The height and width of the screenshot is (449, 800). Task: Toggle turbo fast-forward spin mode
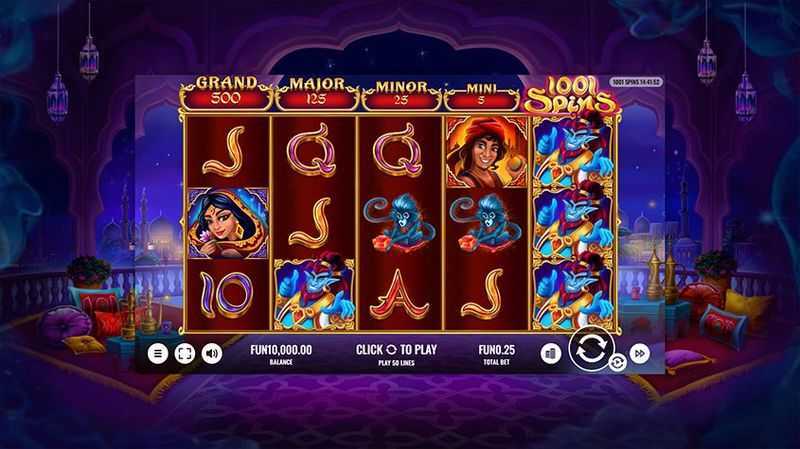tap(639, 353)
